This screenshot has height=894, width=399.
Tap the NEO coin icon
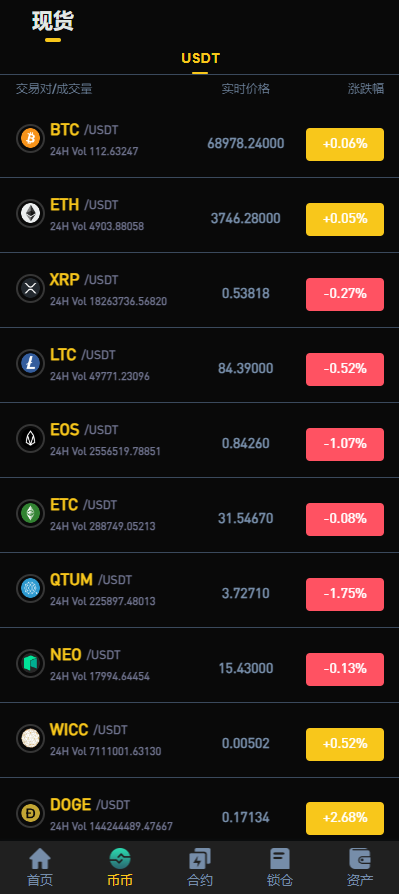point(30,663)
